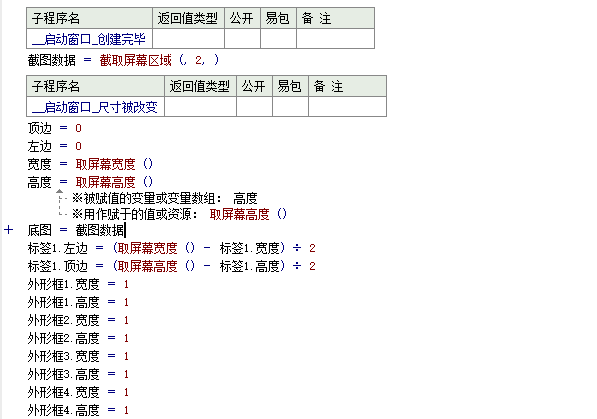Click the 返回值类型 cell of 创建完毕 row
Image resolution: width=597 pixels, height=419 pixels.
[188, 38]
